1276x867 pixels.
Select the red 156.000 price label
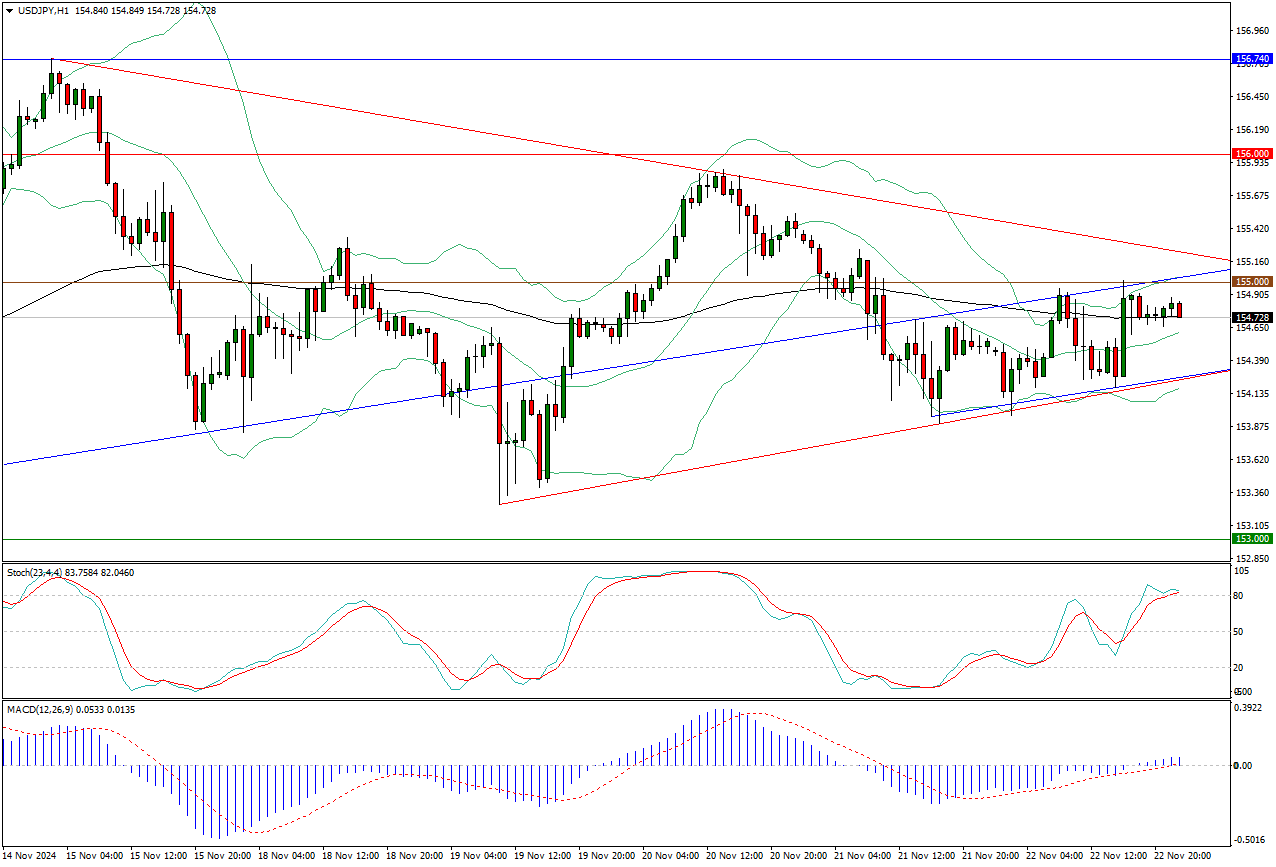1252,154
